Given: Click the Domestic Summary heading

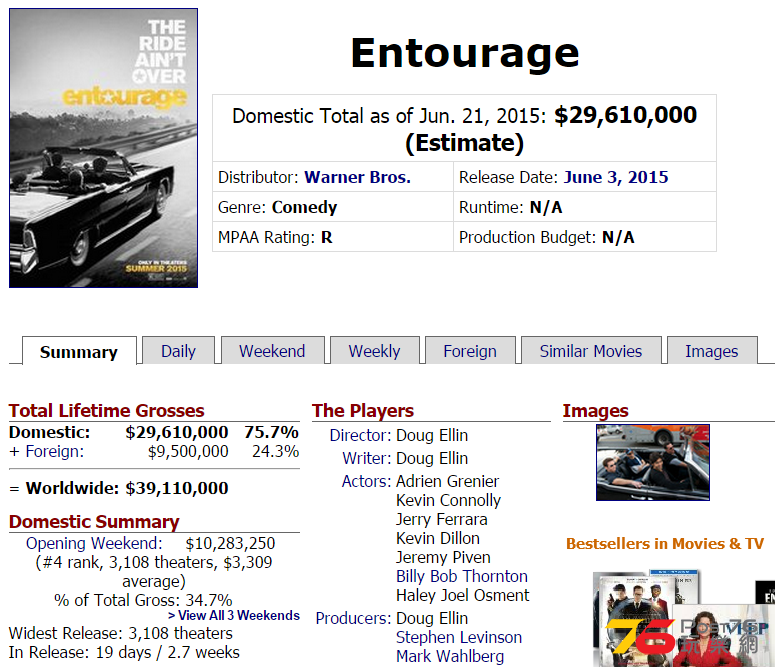Looking at the screenshot, I should coord(94,522).
